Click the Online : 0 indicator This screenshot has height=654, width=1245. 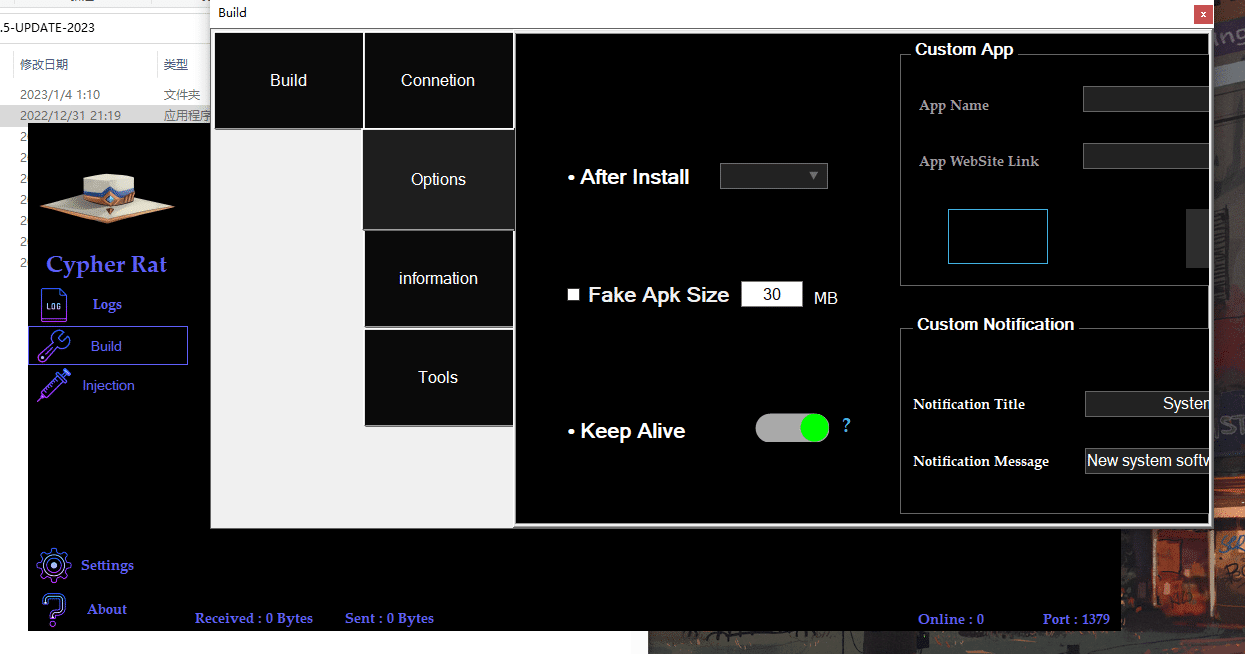pyautogui.click(x=951, y=620)
